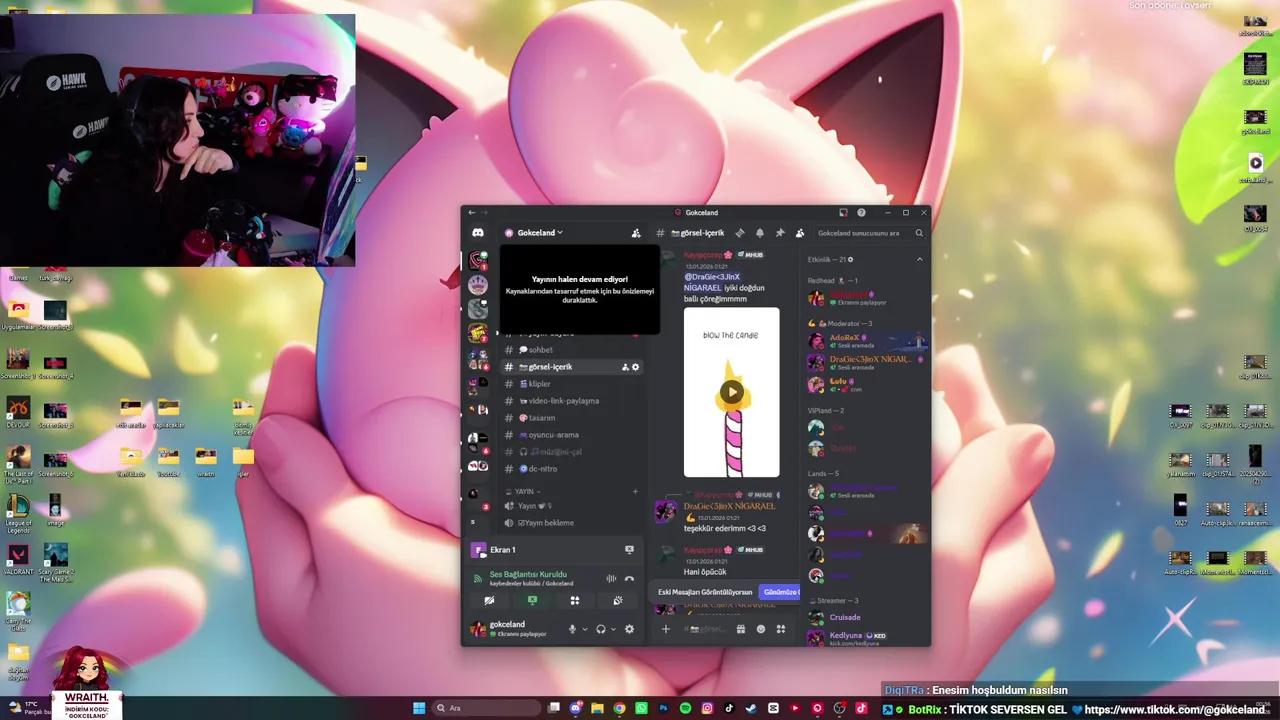This screenshot has width=1280, height=720.
Task: Open noise suppression waveform icon
Action: pos(611,579)
